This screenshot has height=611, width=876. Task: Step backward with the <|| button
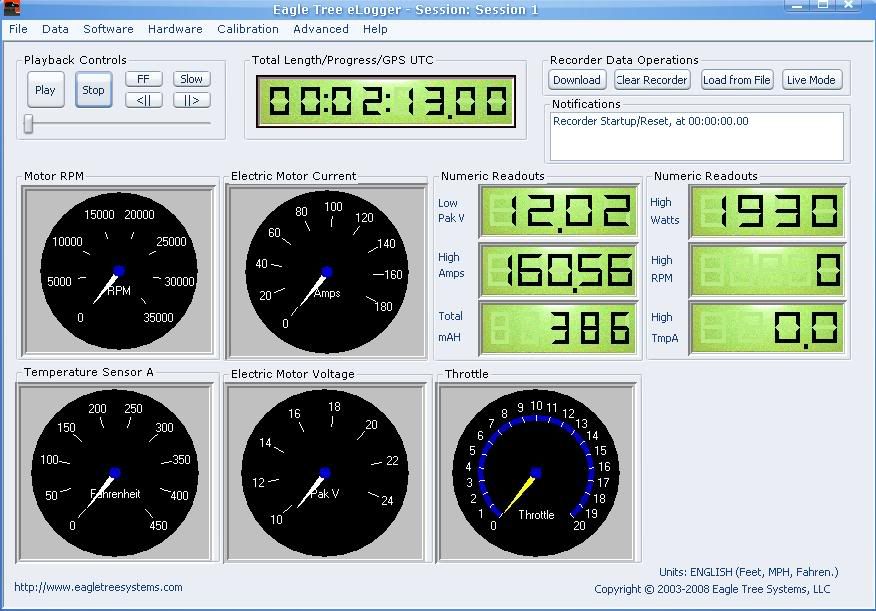click(144, 100)
